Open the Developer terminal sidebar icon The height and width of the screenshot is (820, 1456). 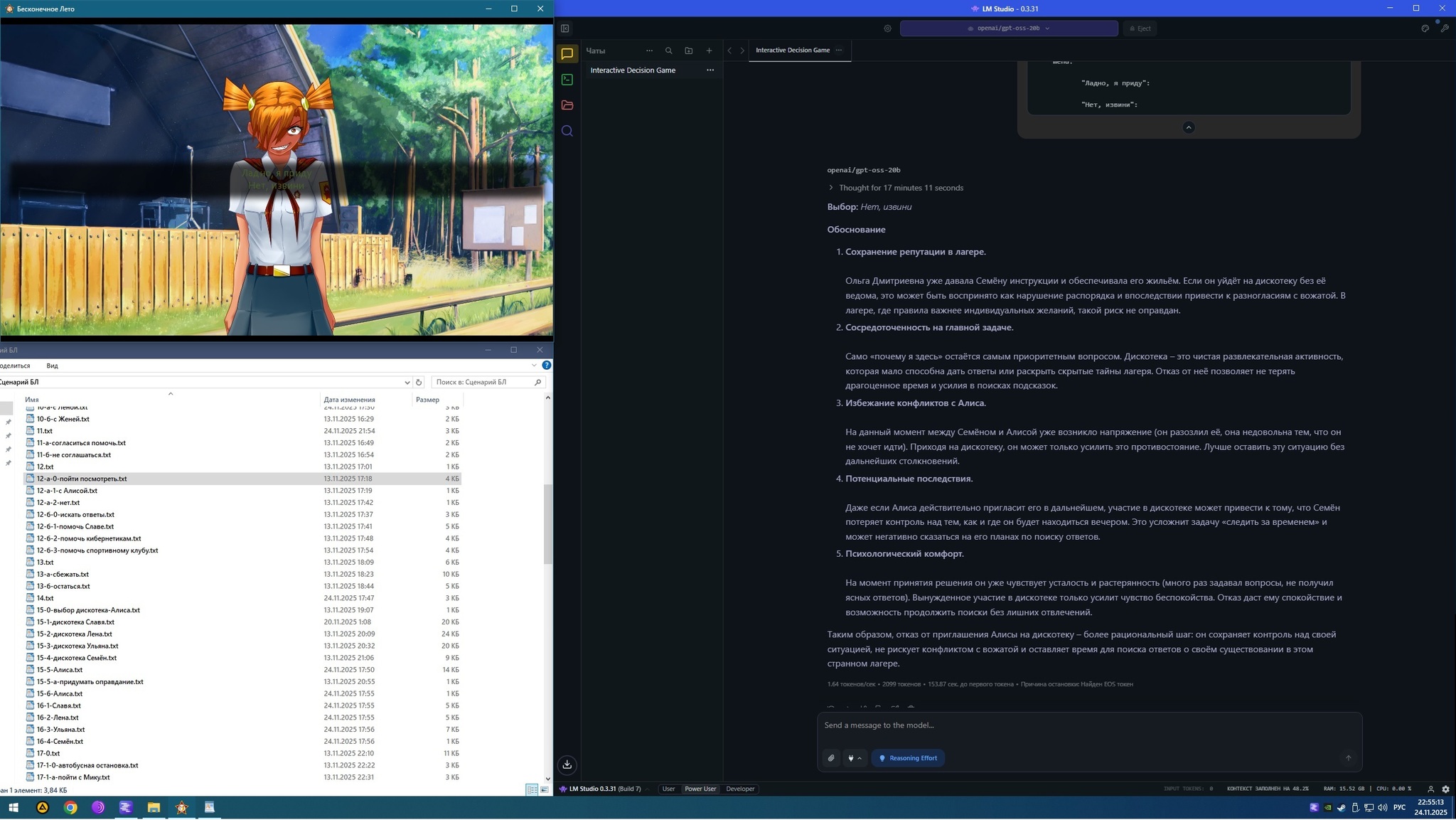point(567,80)
